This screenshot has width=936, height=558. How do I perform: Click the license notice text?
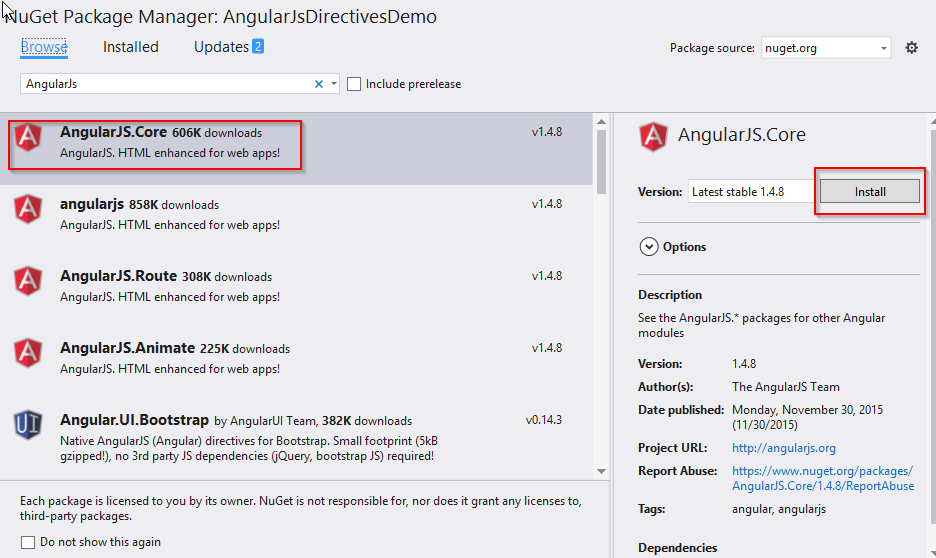click(x=300, y=508)
